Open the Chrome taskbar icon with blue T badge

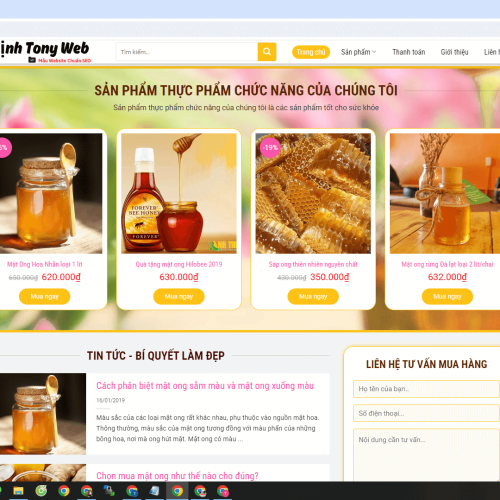pos(132,491)
